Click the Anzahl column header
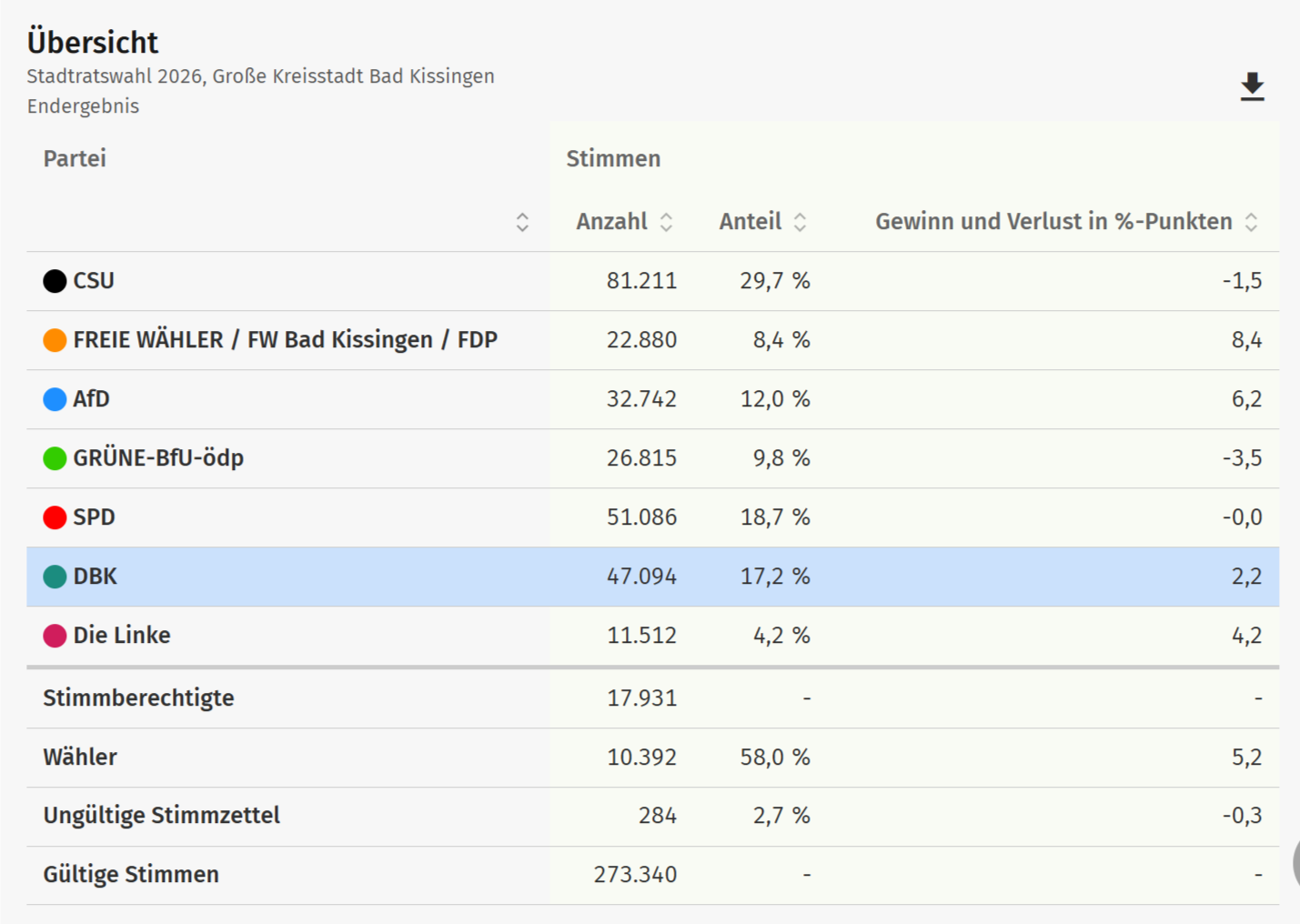This screenshot has width=1300, height=924. 611,222
